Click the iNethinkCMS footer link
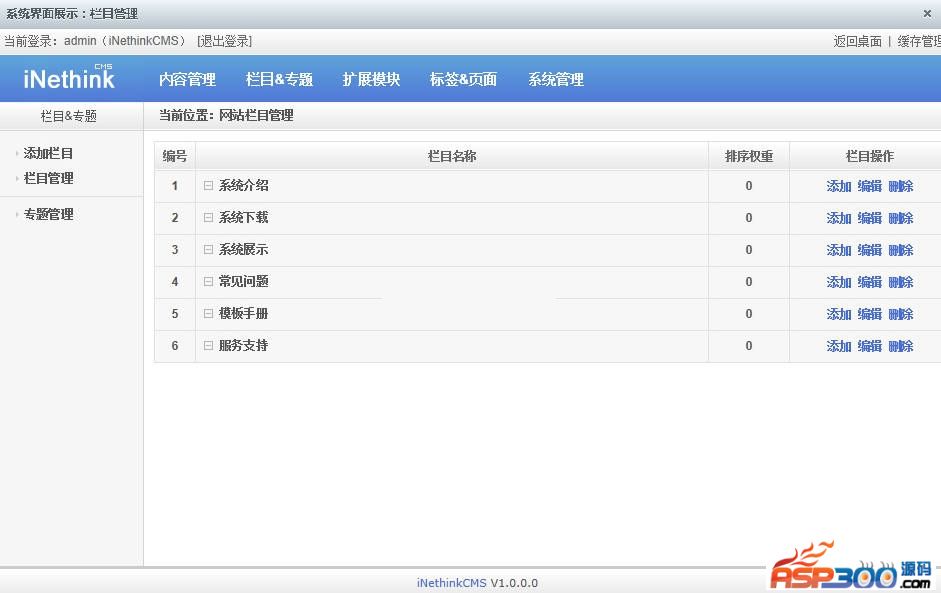The image size is (941, 593). [x=451, y=583]
